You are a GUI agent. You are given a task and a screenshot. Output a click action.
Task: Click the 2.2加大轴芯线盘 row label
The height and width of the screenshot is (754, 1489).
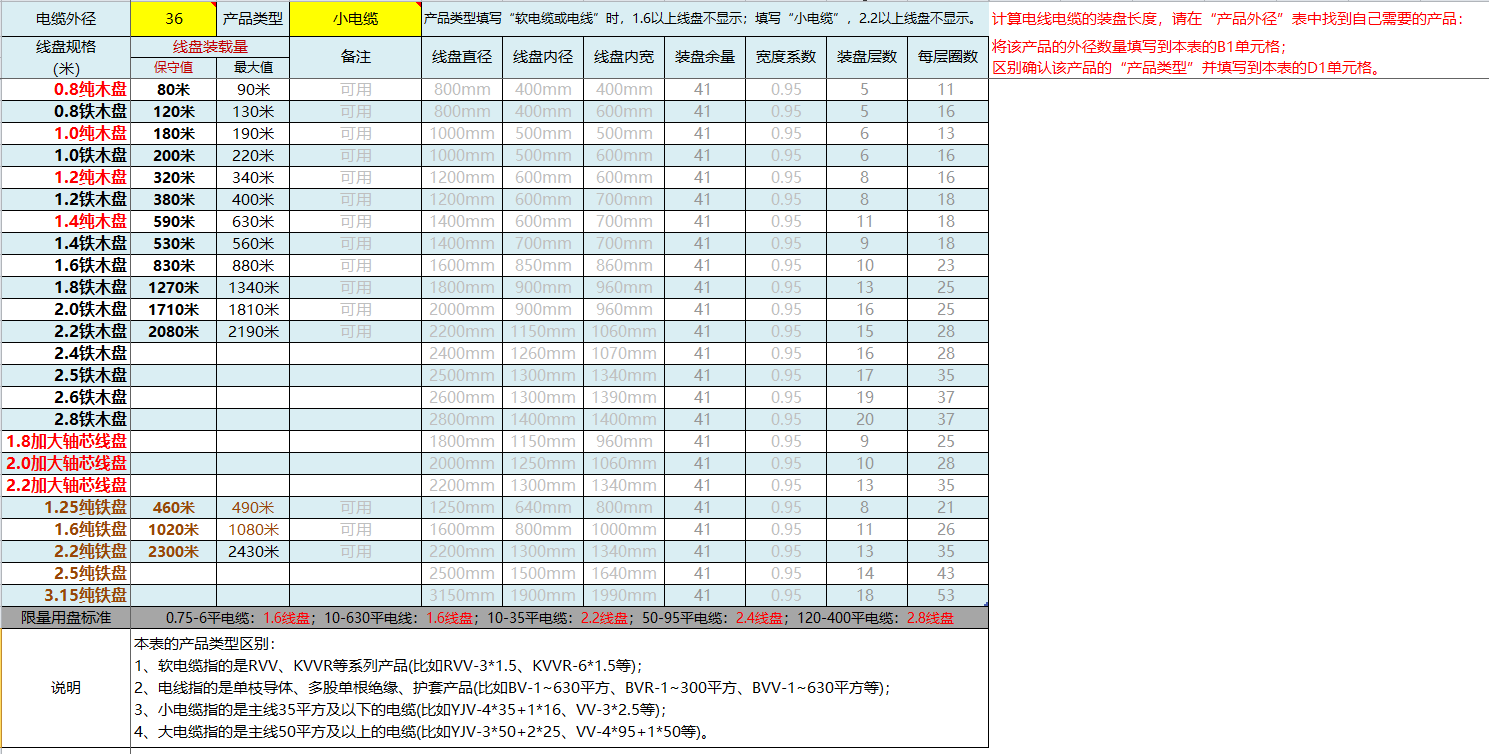coord(67,485)
